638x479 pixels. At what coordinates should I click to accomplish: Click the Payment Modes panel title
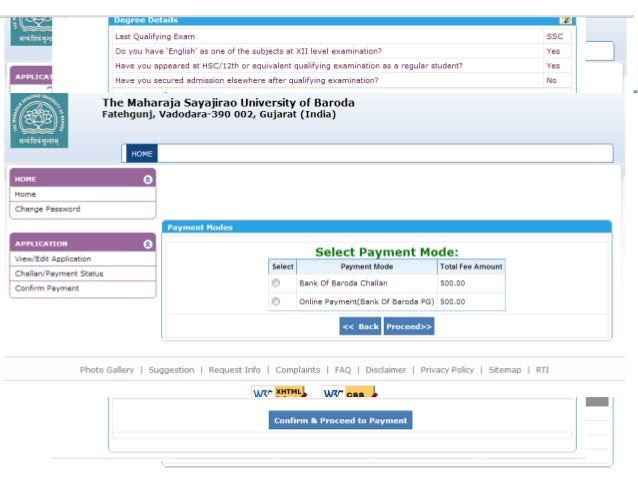pyautogui.click(x=200, y=227)
